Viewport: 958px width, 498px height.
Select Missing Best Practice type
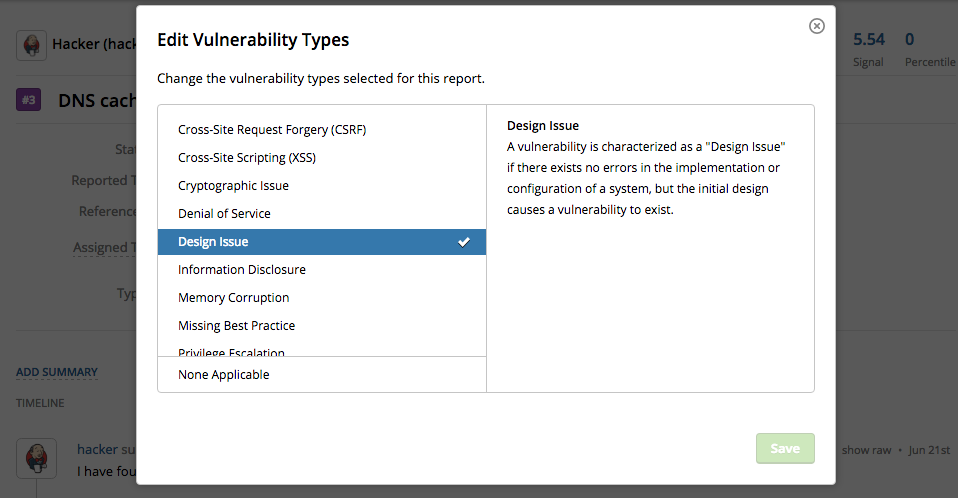tap(322, 326)
